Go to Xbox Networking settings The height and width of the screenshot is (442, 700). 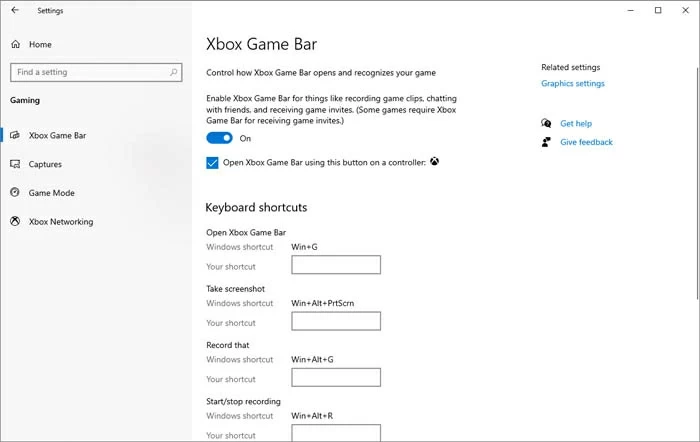61,221
